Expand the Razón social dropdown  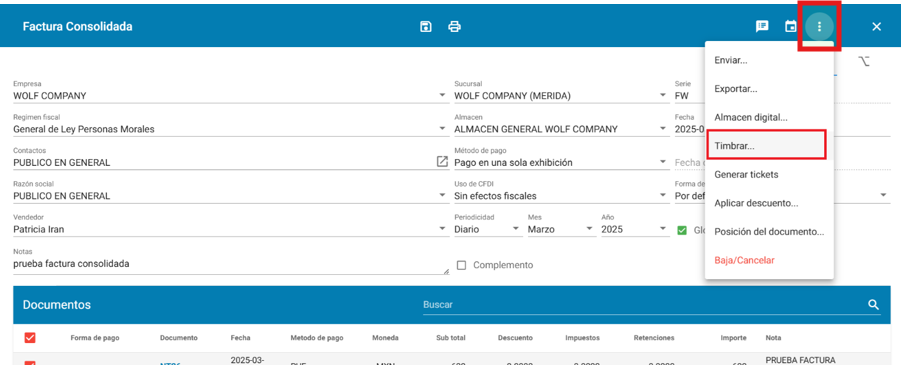pos(442,195)
